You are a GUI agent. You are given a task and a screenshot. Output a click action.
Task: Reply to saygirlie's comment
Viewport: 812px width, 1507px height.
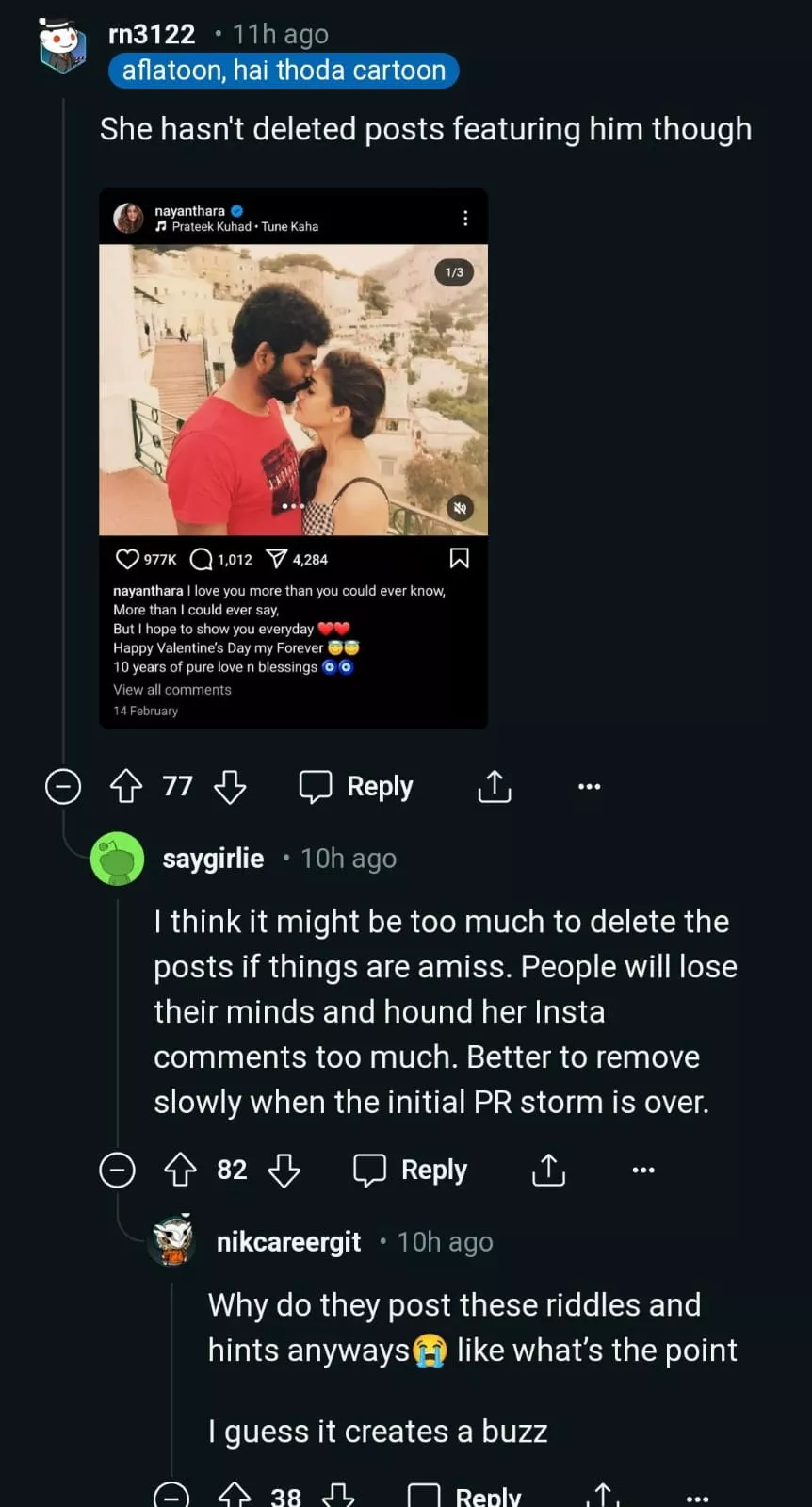[411, 1170]
